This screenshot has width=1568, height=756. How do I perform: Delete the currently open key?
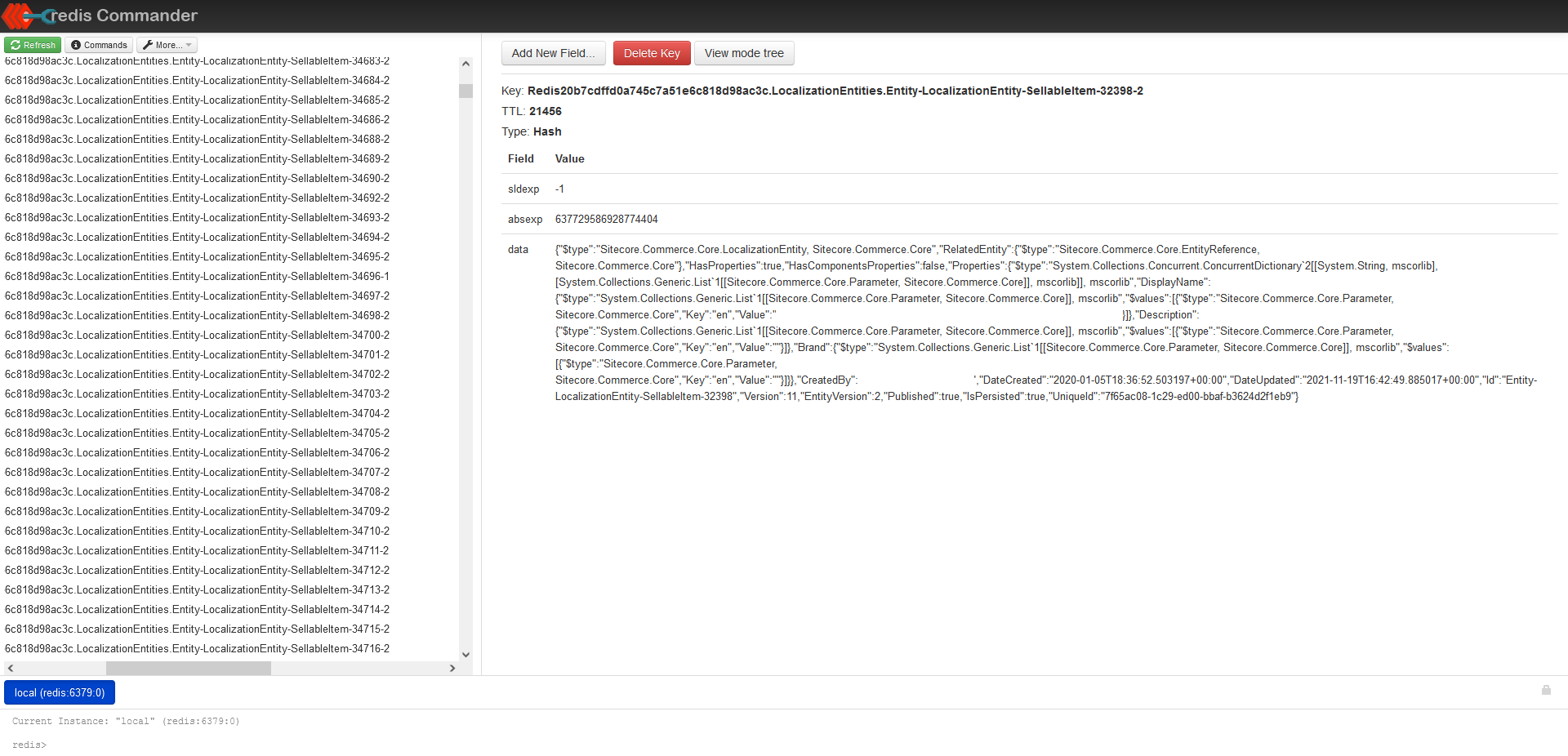pos(652,53)
